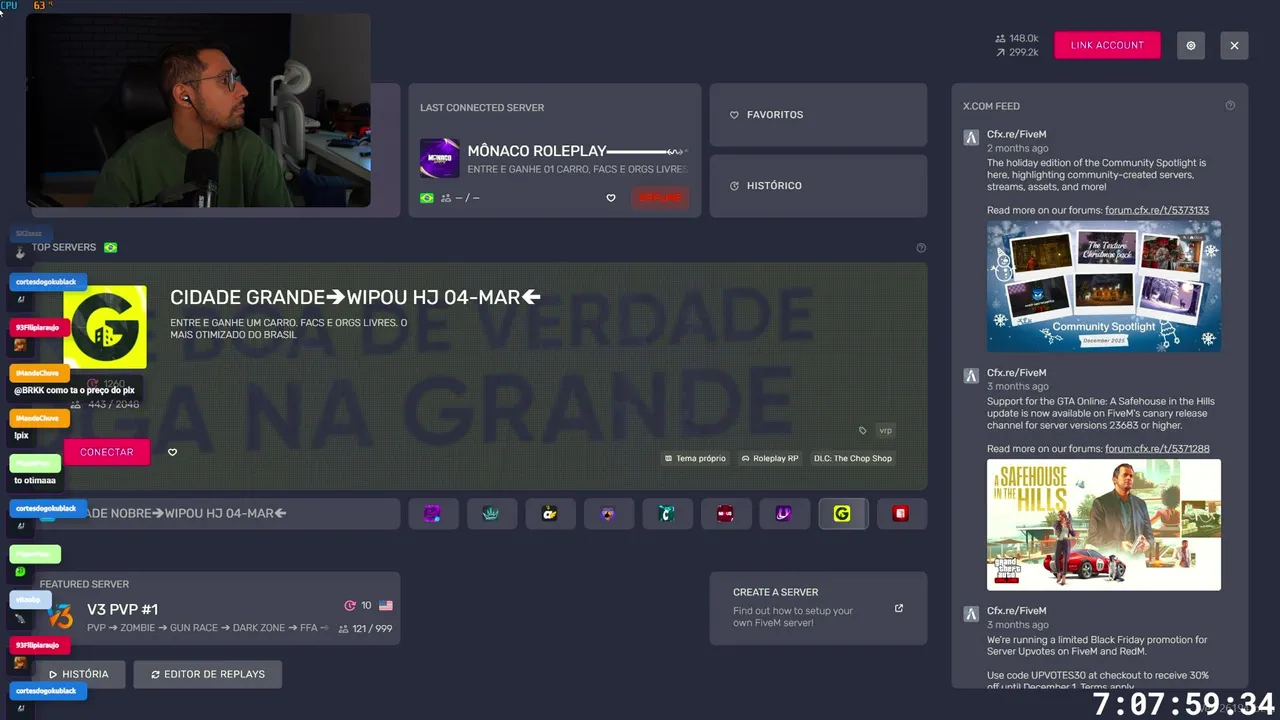The width and height of the screenshot is (1280, 720).
Task: Click the Mônaco Roleplay server logo
Action: point(439,158)
